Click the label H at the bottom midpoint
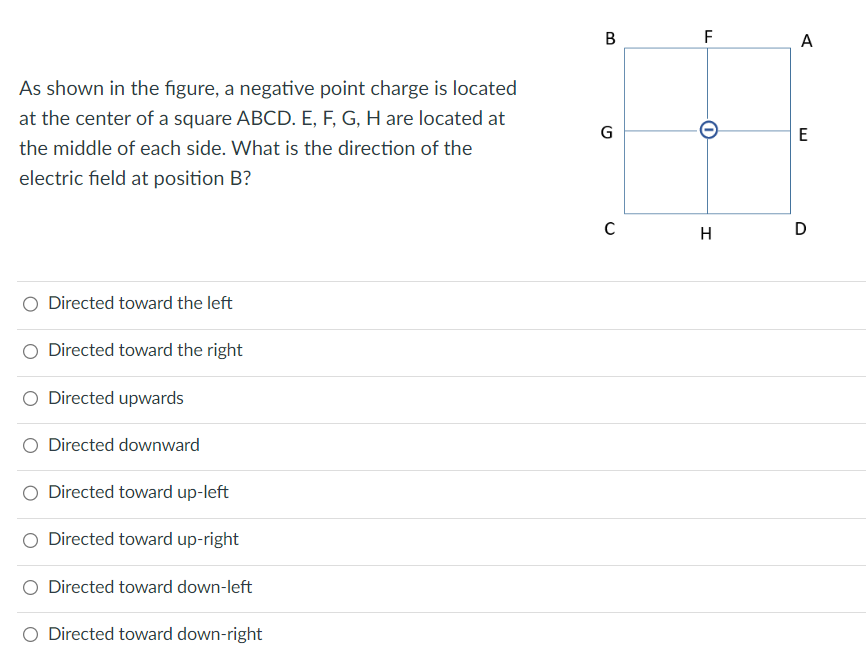Screen dimensions: 866x657 [x=706, y=233]
